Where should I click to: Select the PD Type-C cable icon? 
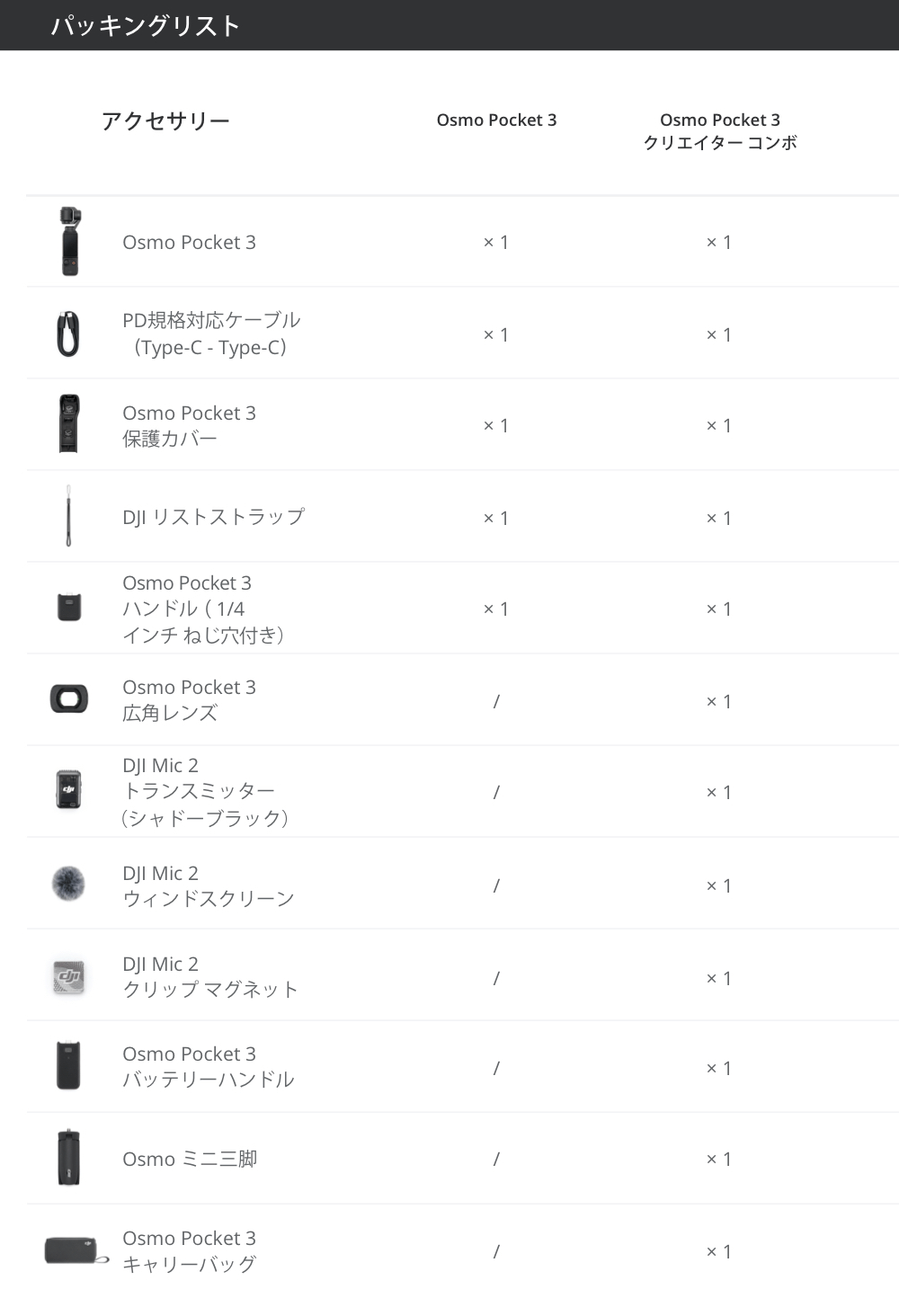(x=68, y=333)
